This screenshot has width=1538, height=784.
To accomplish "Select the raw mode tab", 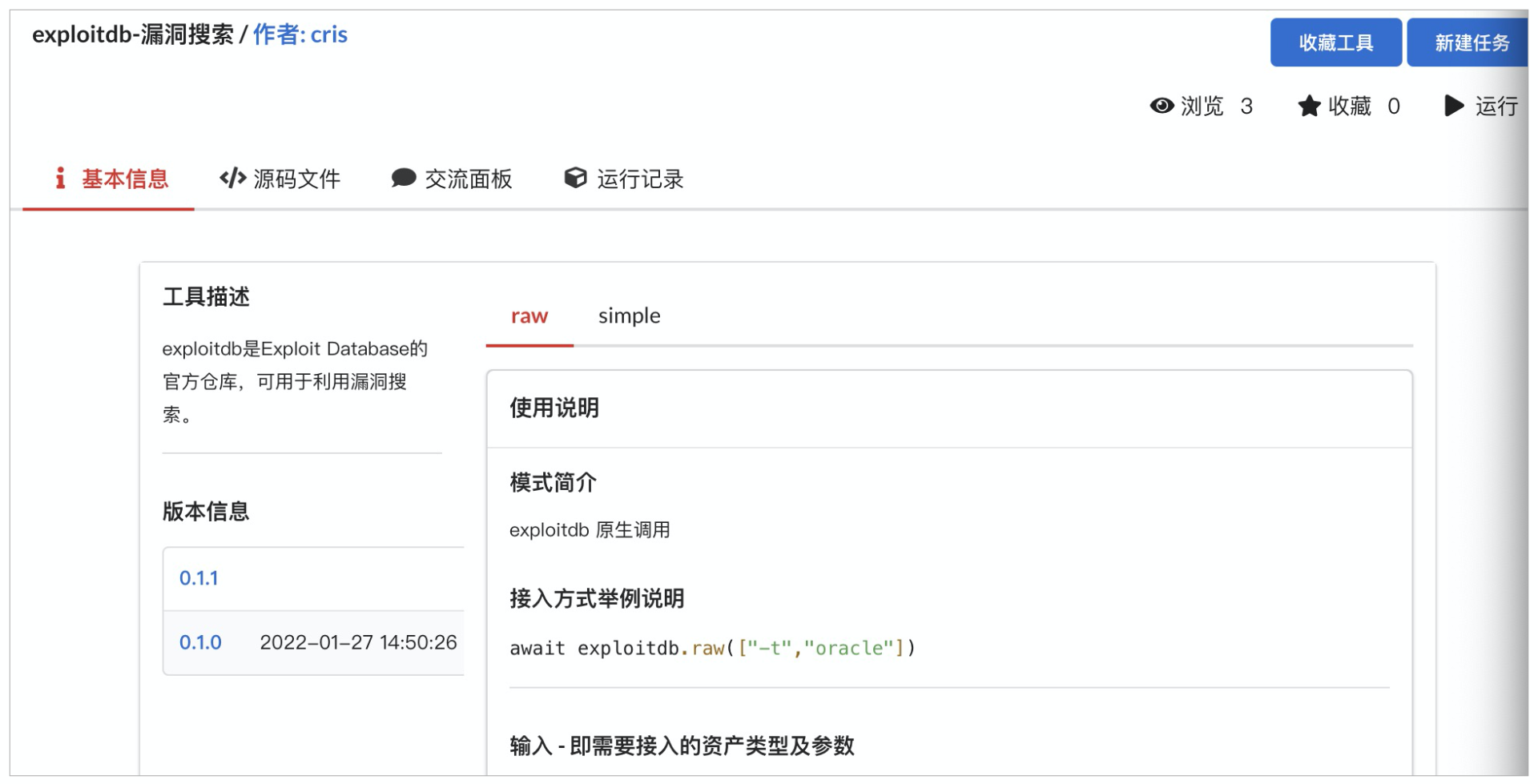I will click(x=529, y=316).
